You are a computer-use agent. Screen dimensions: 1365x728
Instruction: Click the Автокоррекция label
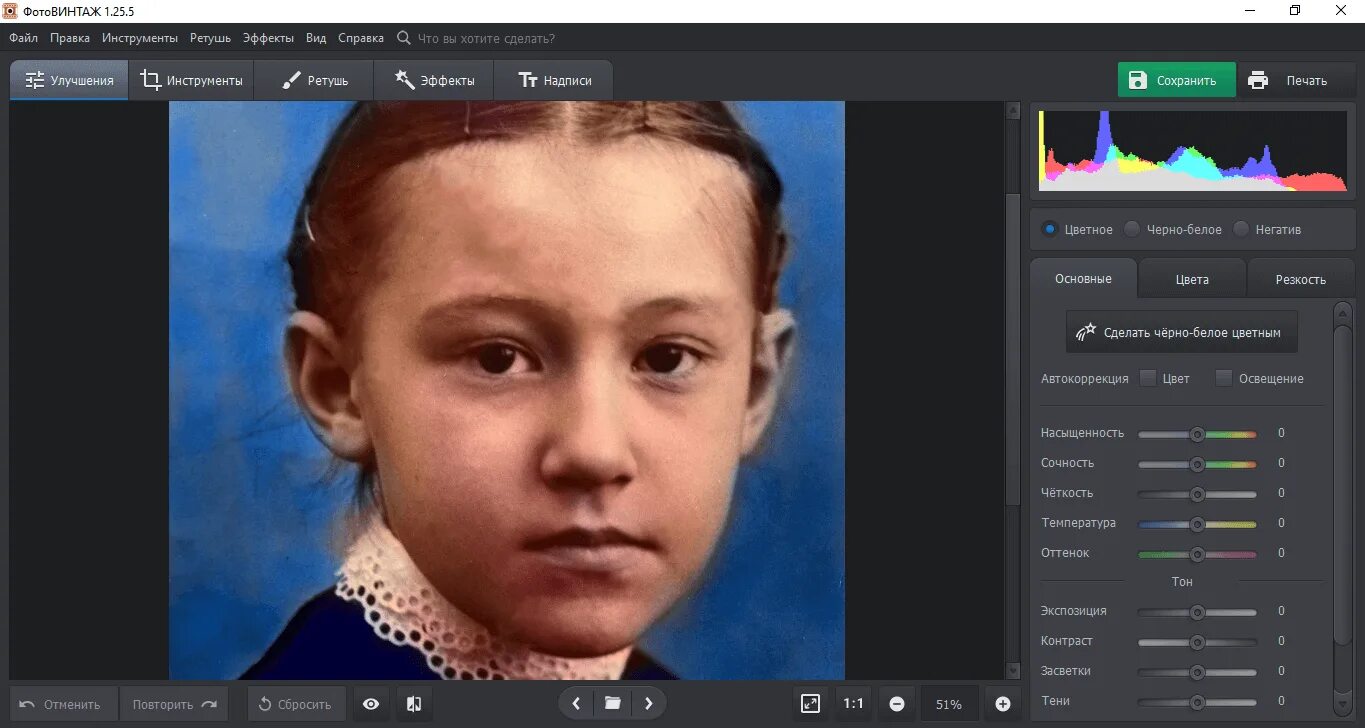click(x=1084, y=378)
